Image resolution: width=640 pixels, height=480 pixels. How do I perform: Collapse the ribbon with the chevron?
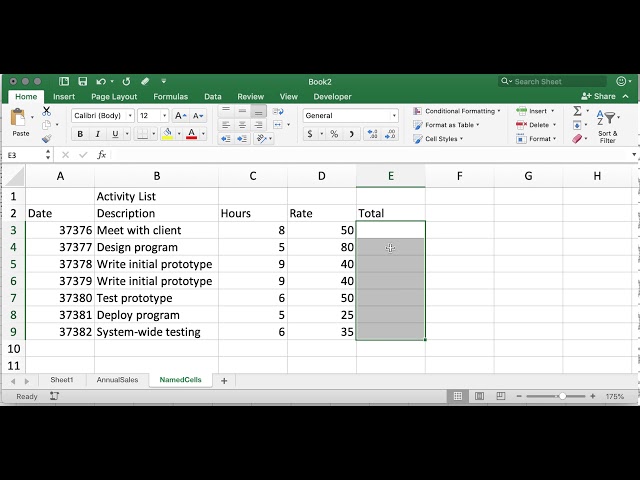tap(626, 96)
